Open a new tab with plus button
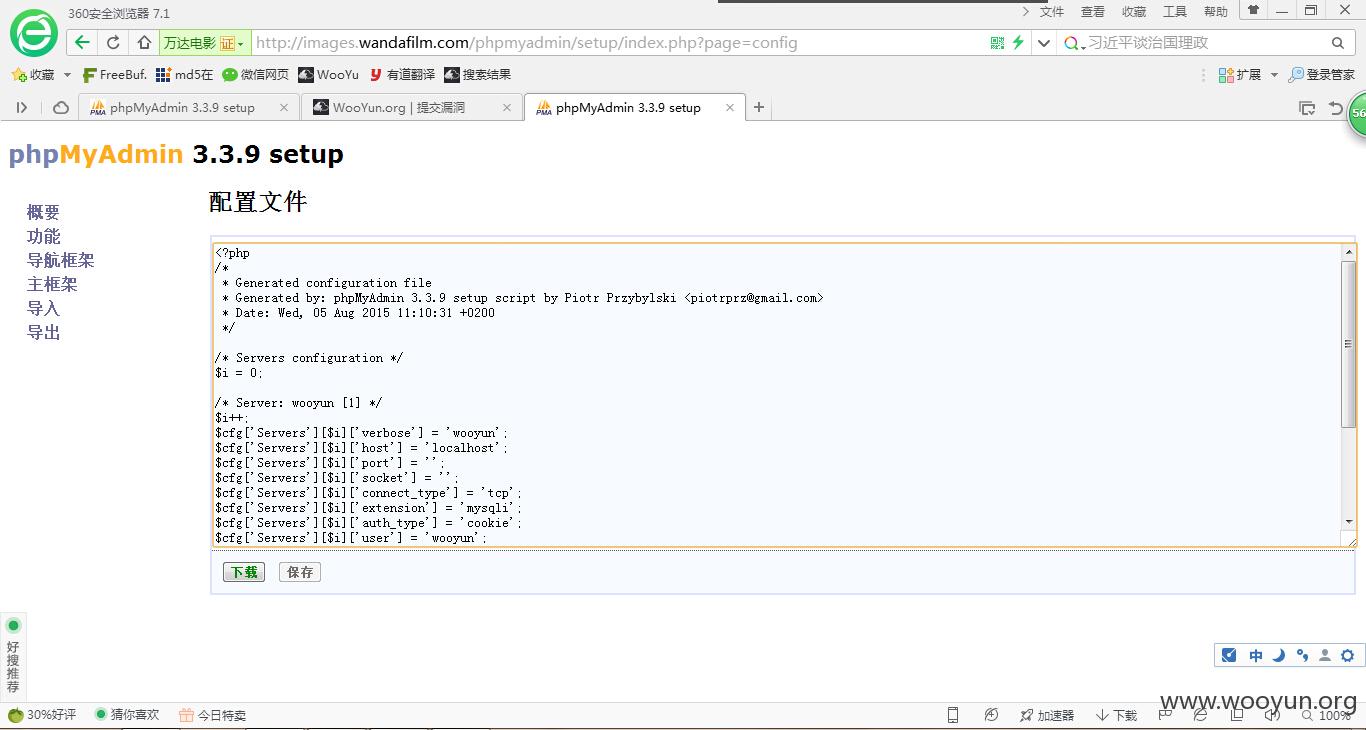The image size is (1366, 730). click(x=759, y=108)
